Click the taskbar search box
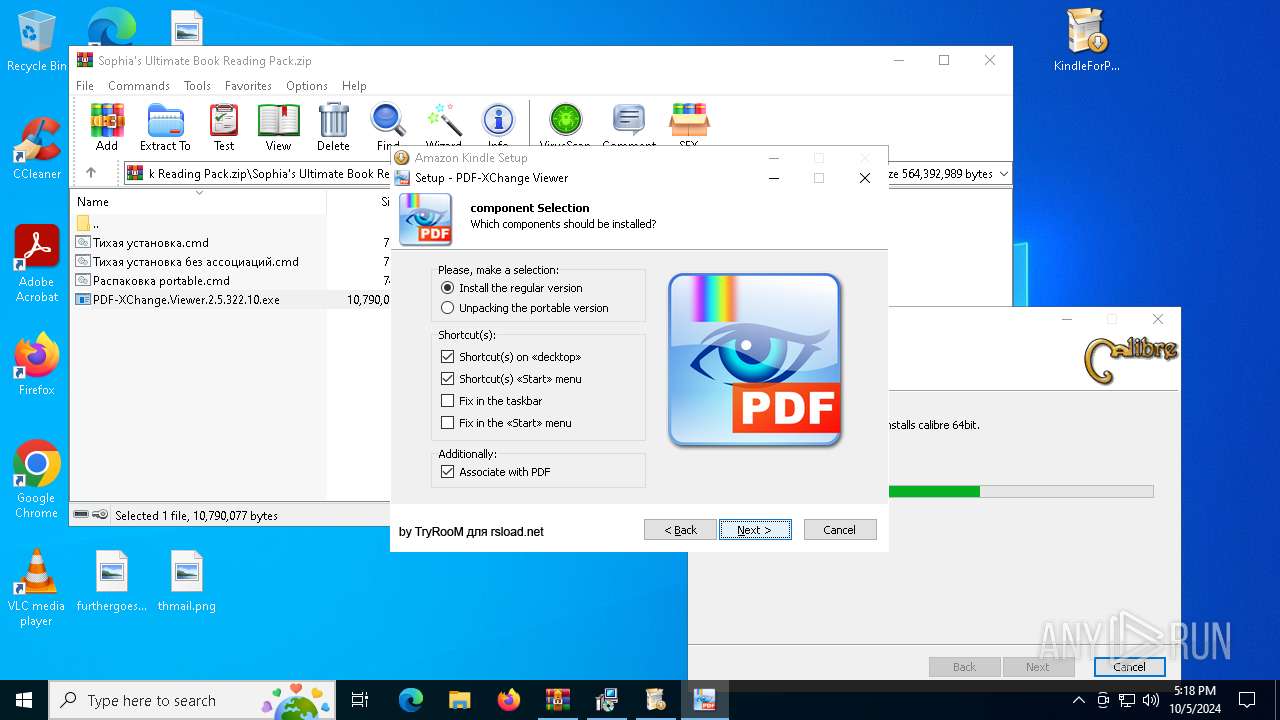1280x720 pixels. click(192, 700)
